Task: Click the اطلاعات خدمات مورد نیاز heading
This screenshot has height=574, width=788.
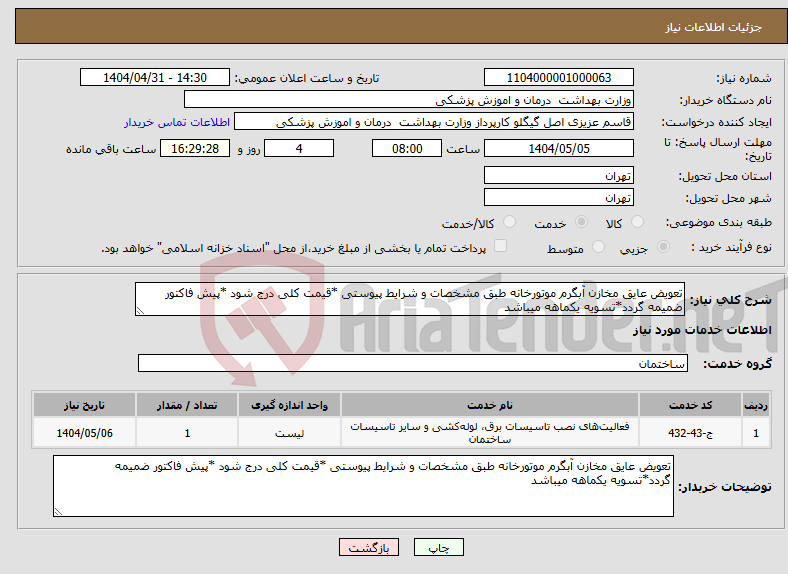Action: click(702, 330)
